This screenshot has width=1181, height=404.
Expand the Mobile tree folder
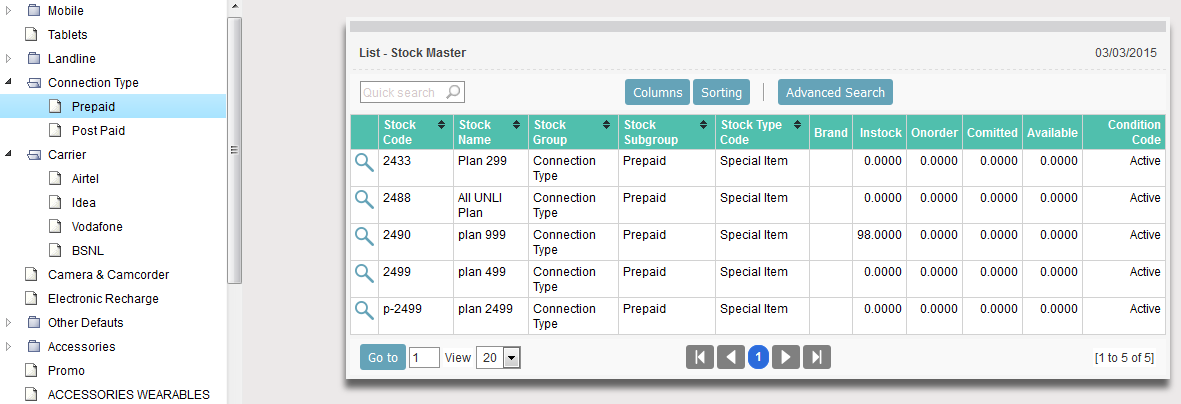click(10, 11)
